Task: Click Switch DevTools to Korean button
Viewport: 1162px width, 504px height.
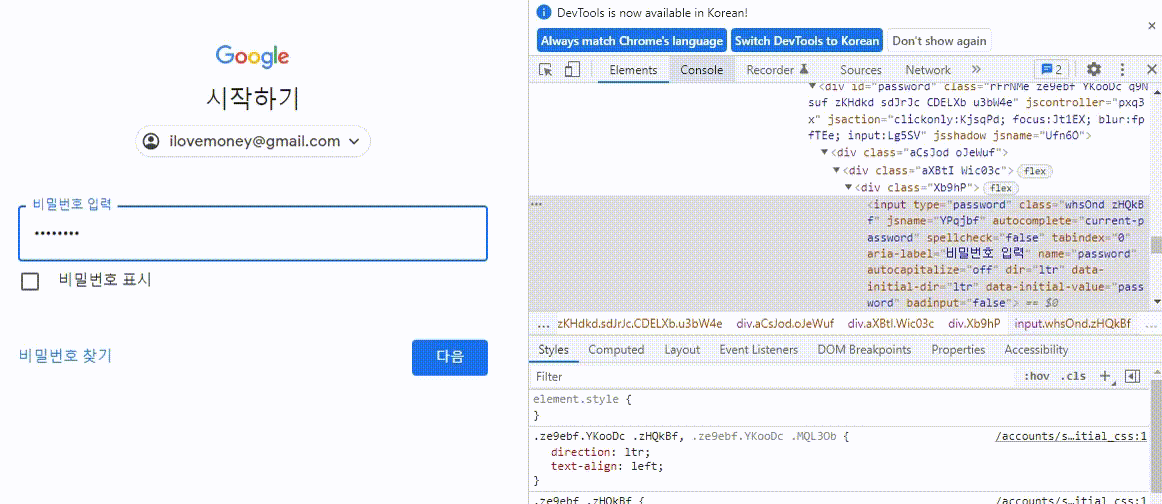Action: [x=807, y=41]
